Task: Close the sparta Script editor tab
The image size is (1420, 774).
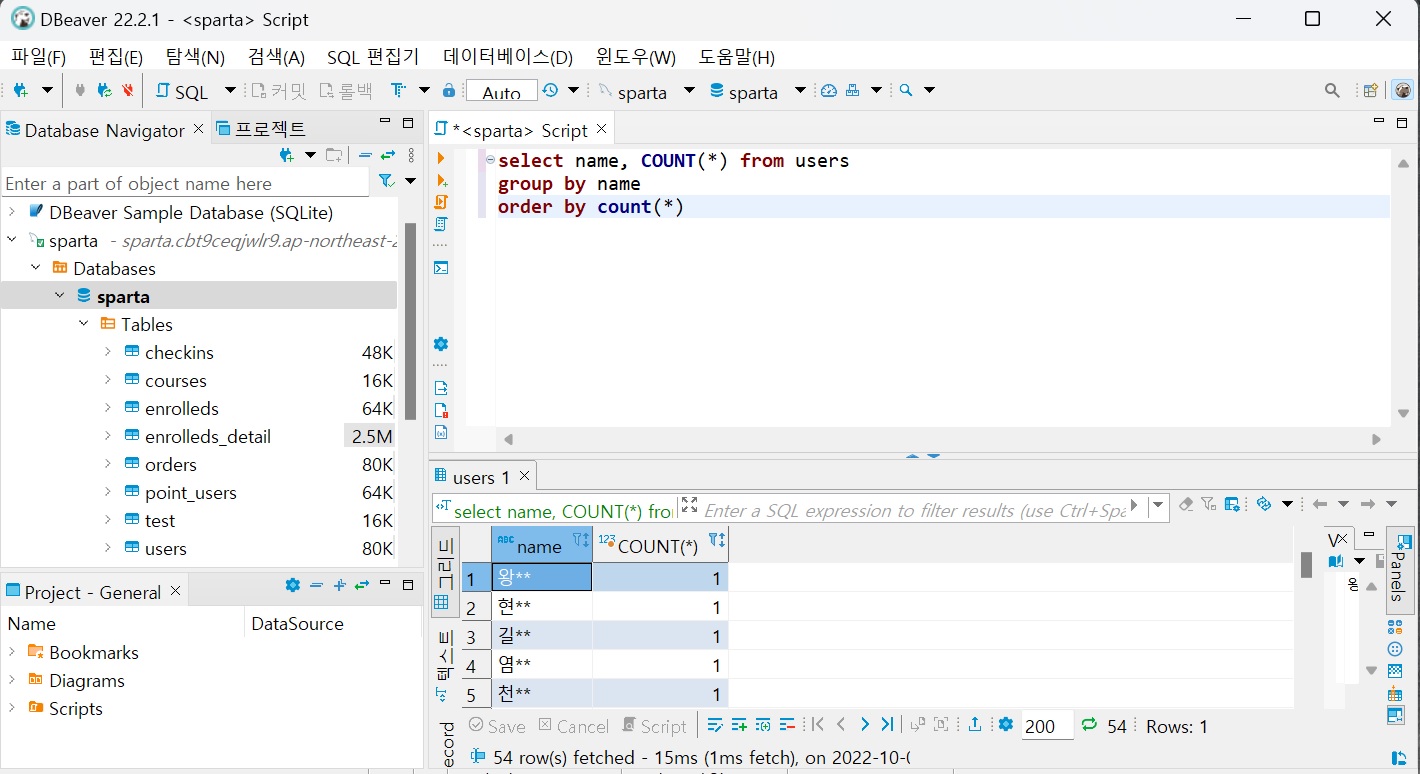Action: 601,128
